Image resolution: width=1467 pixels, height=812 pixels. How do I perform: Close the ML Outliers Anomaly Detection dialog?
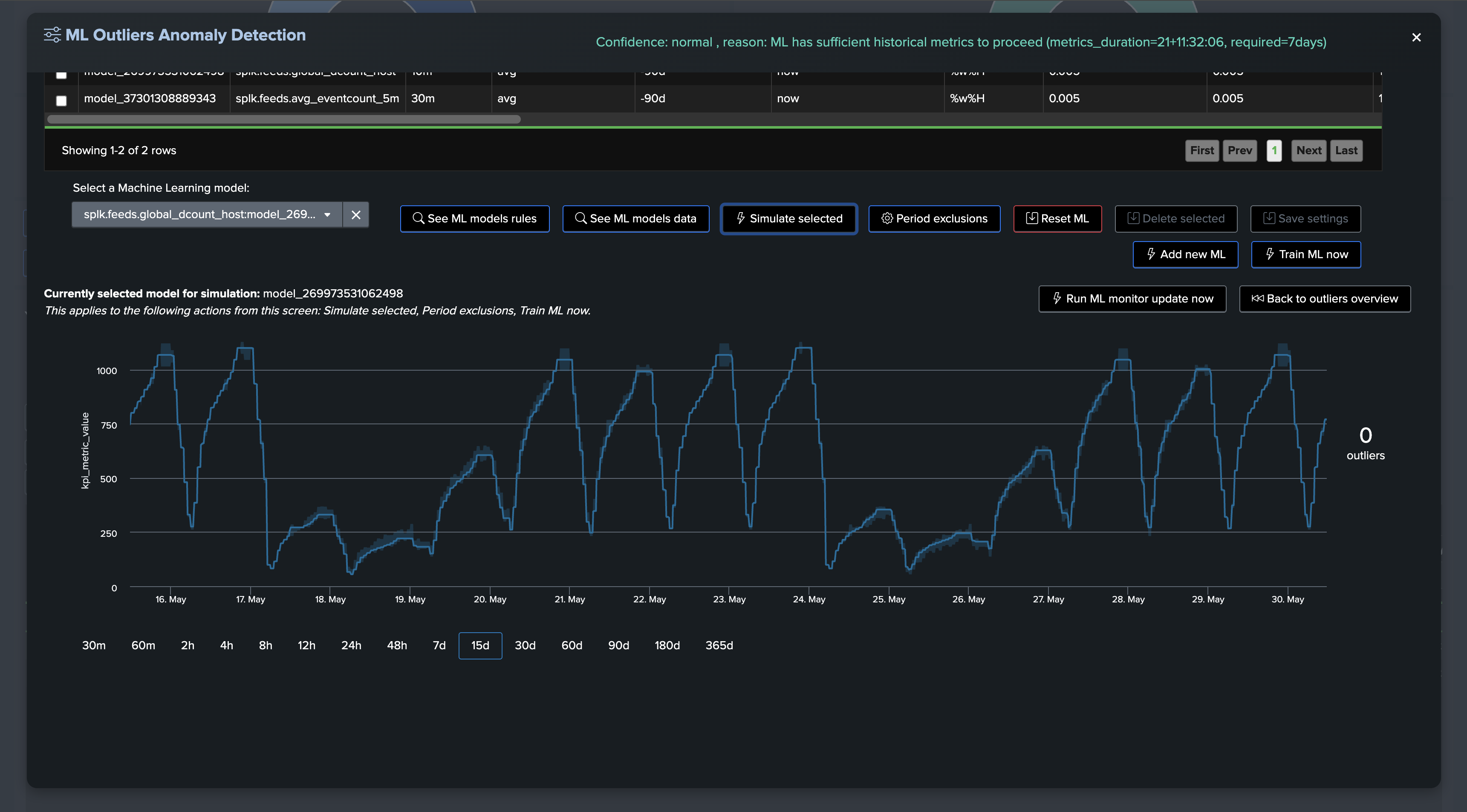coord(1416,37)
